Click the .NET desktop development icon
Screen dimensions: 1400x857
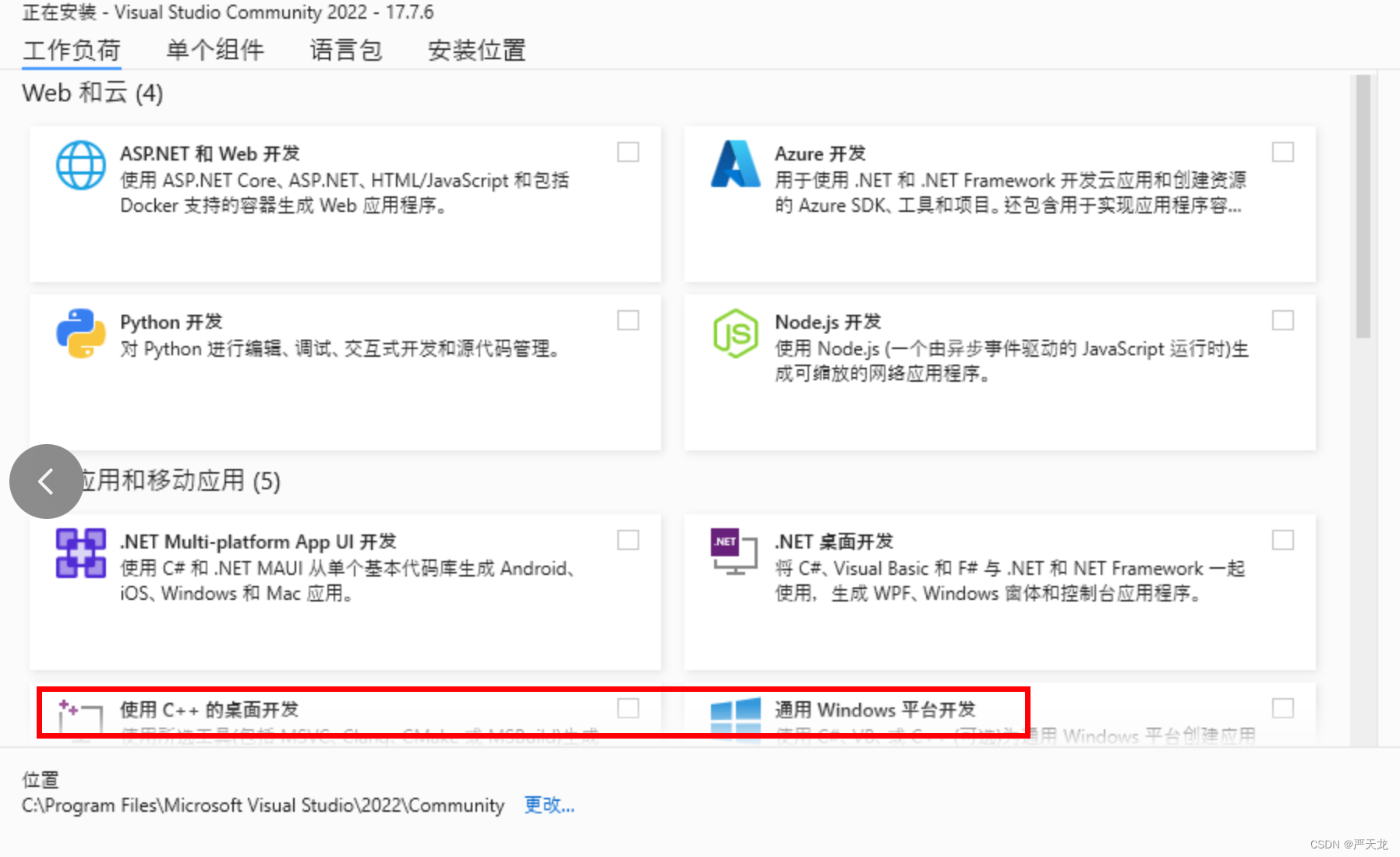point(734,552)
